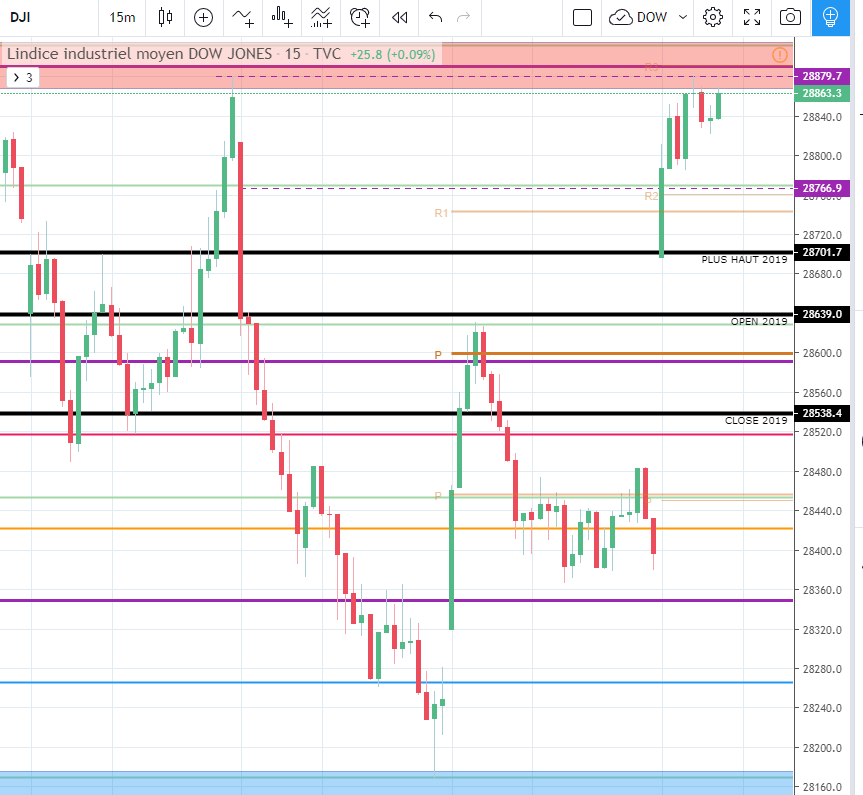Select the 28879.7 purple price label

[x=822, y=76]
